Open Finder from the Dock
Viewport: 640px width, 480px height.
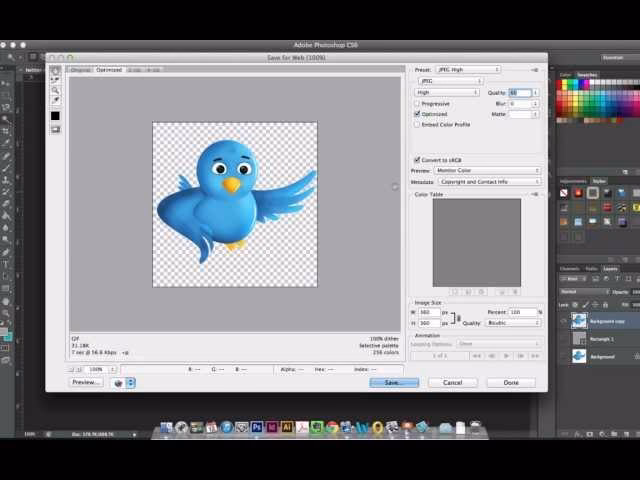[x=166, y=427]
